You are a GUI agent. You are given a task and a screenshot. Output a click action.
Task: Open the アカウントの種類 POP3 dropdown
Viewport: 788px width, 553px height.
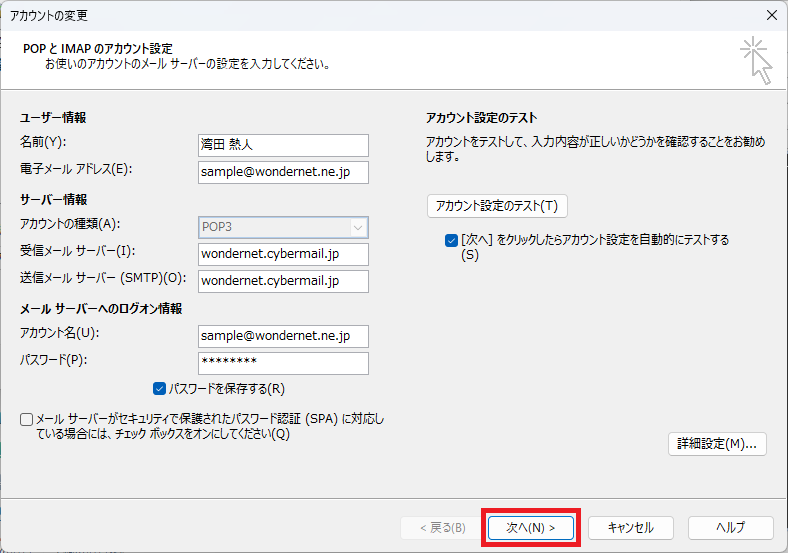283,227
